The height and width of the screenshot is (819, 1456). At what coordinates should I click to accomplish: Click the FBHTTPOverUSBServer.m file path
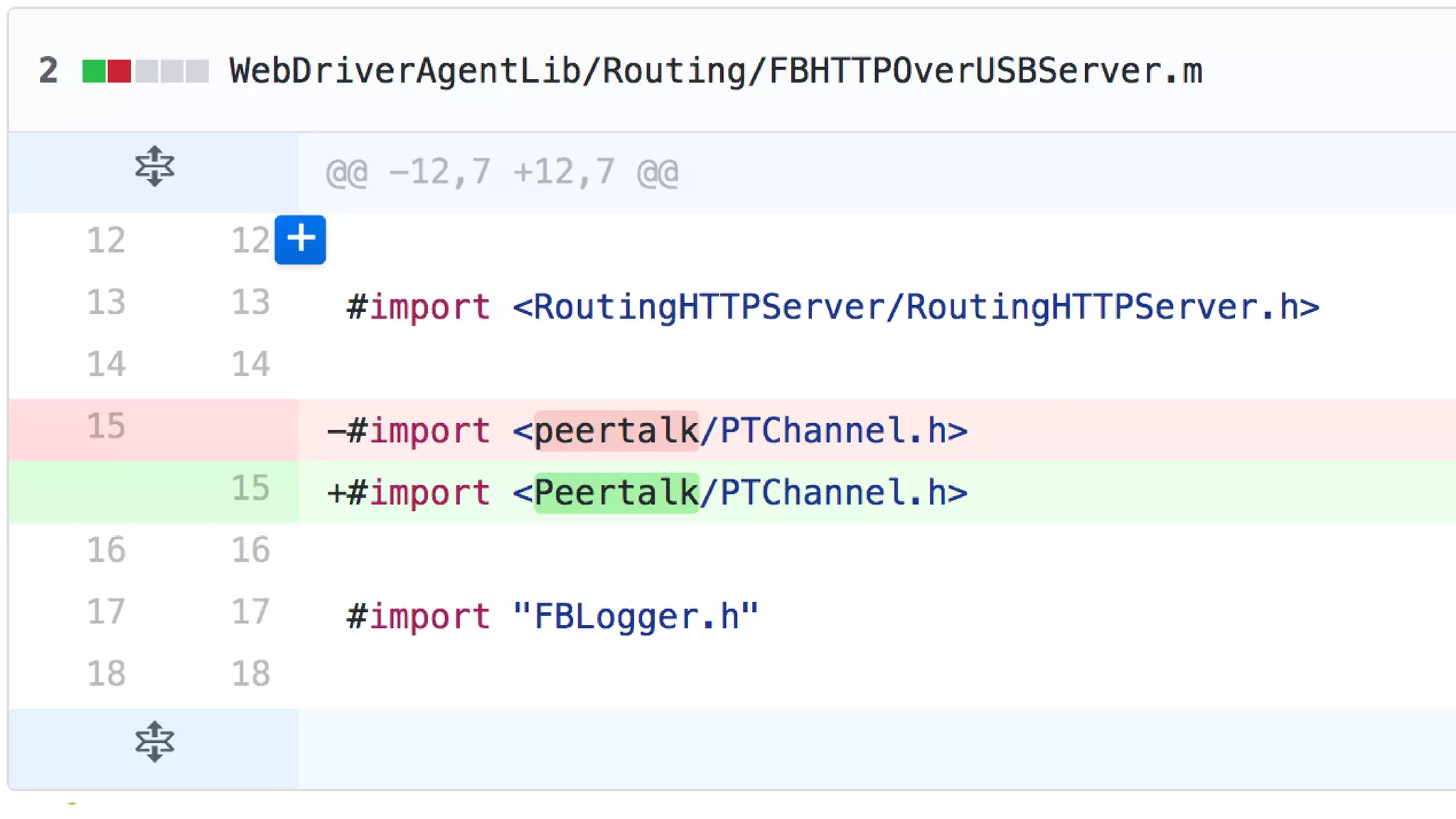click(x=715, y=71)
